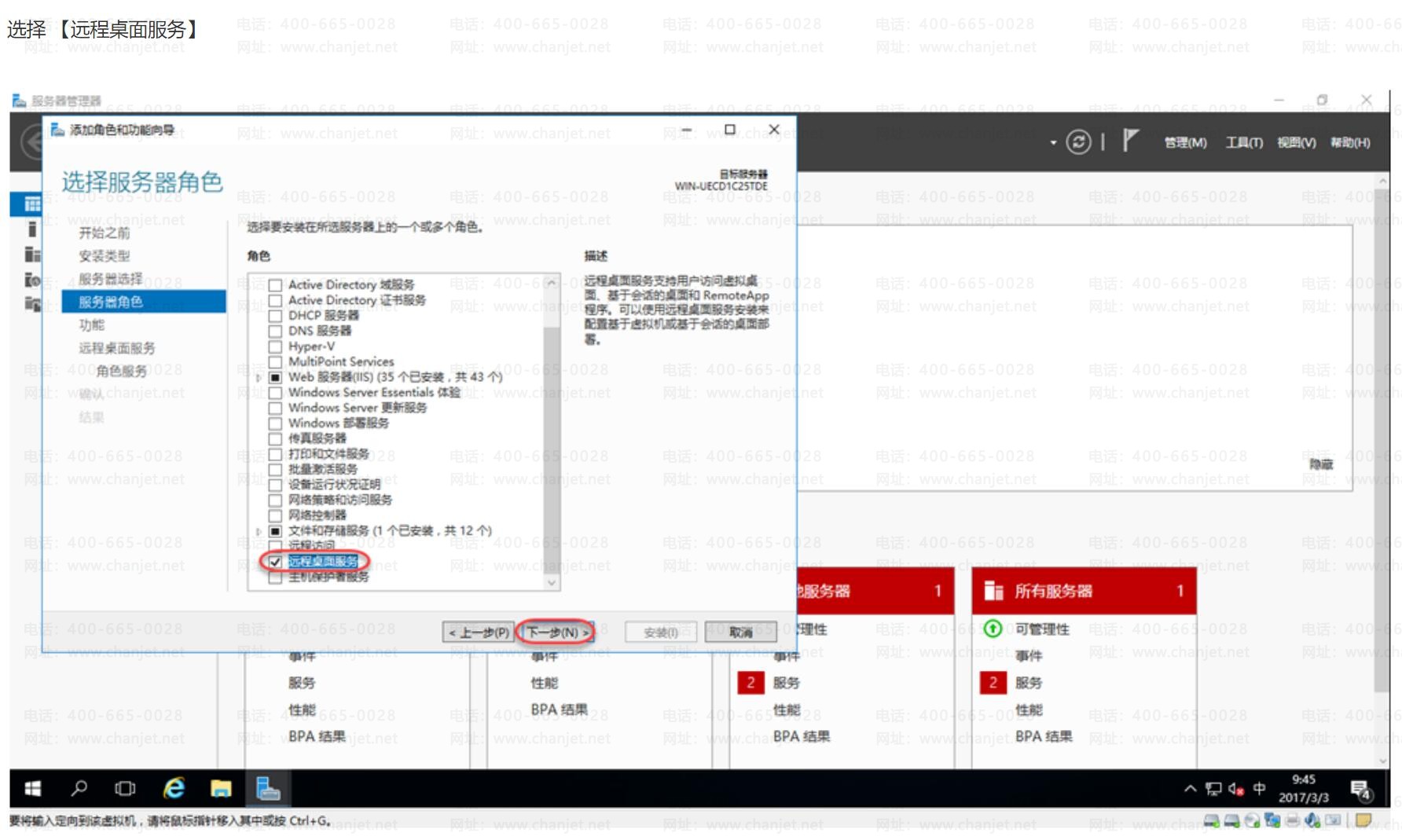This screenshot has width=1402, height=840.
Task: Toggle the Web 服务器(IIS) role checkbox
Action: tap(275, 377)
